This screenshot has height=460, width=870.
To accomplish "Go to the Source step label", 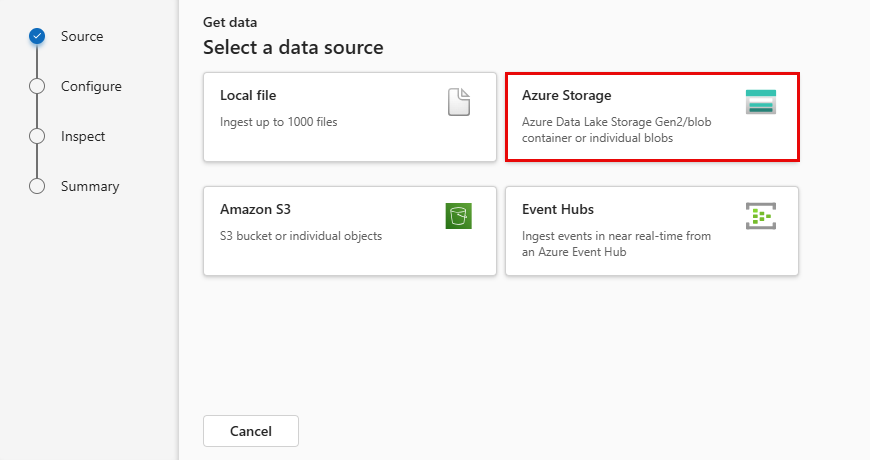I will click(82, 36).
